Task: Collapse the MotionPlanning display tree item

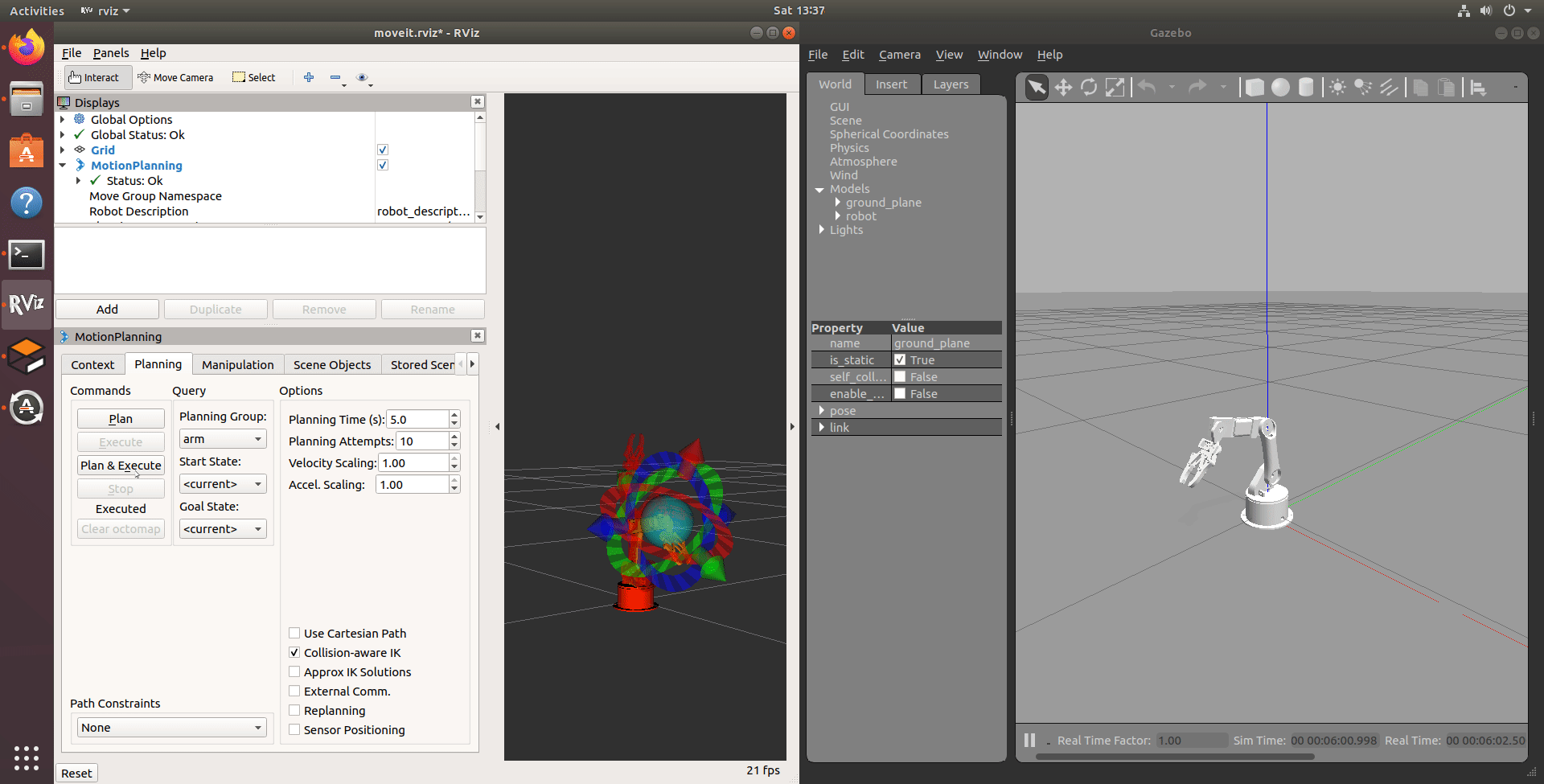Action: [63, 165]
